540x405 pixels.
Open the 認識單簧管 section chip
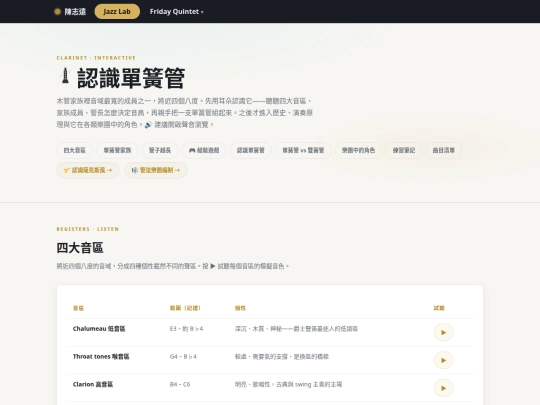251,150
